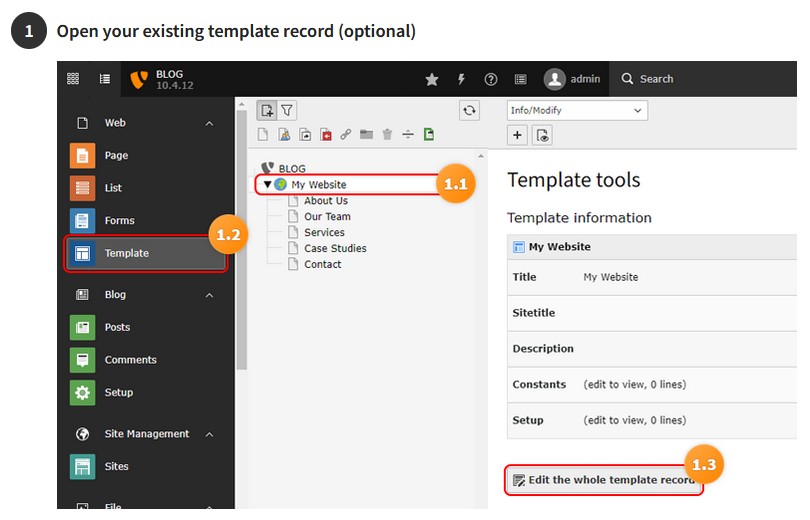Viewport: 810px width, 520px height.
Task: Click the admin username label
Action: coord(585,79)
